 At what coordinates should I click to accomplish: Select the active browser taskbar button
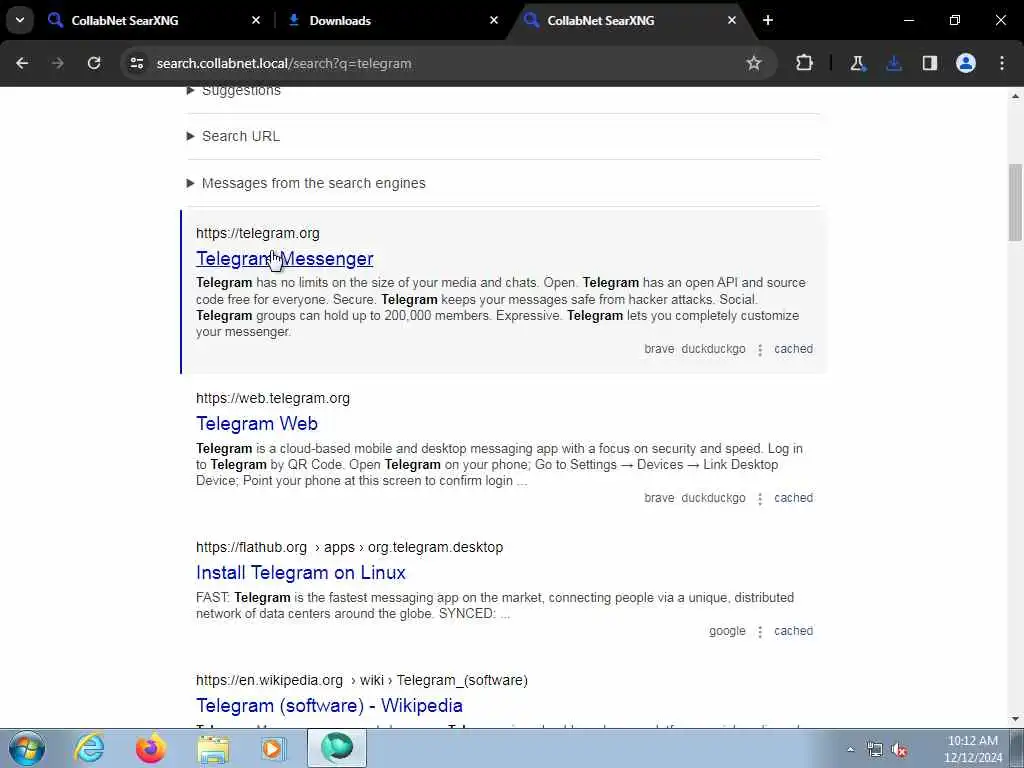click(x=337, y=748)
